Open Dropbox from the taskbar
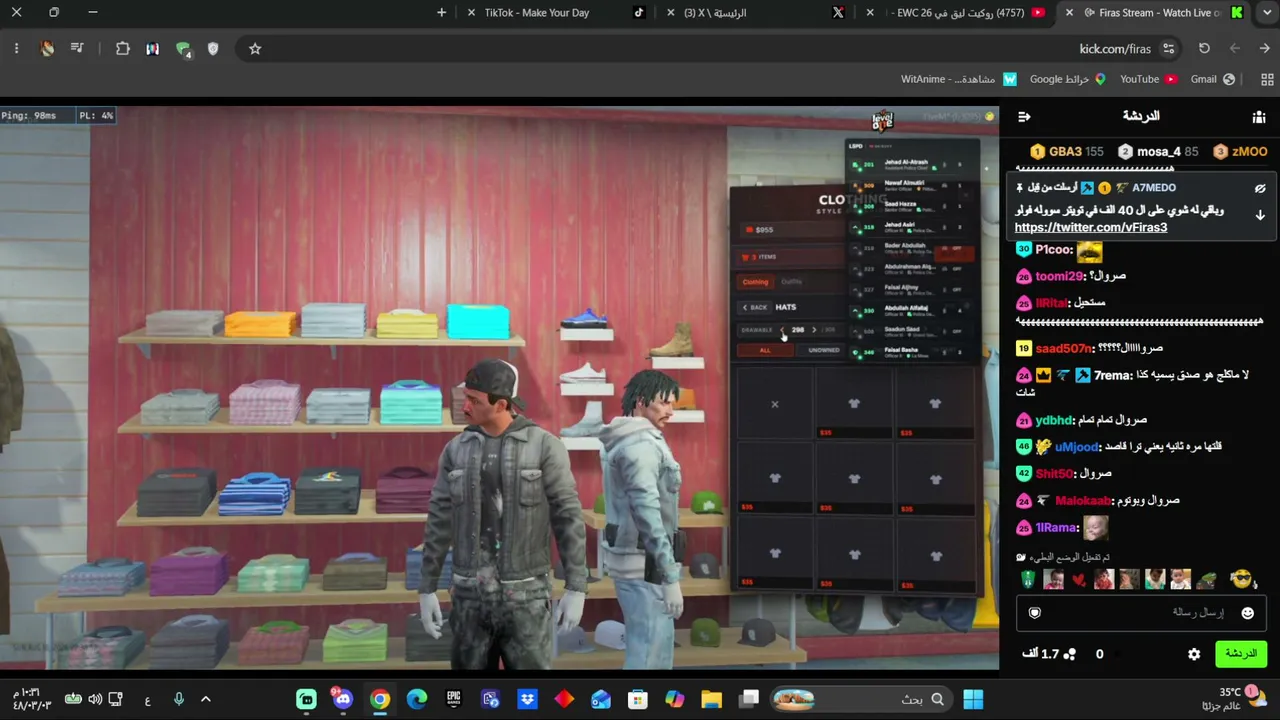1280x720 pixels. 527,700
